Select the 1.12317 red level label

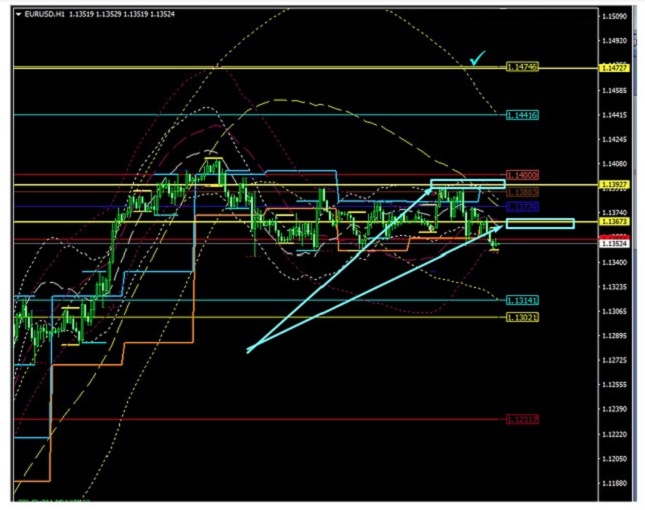(x=522, y=419)
